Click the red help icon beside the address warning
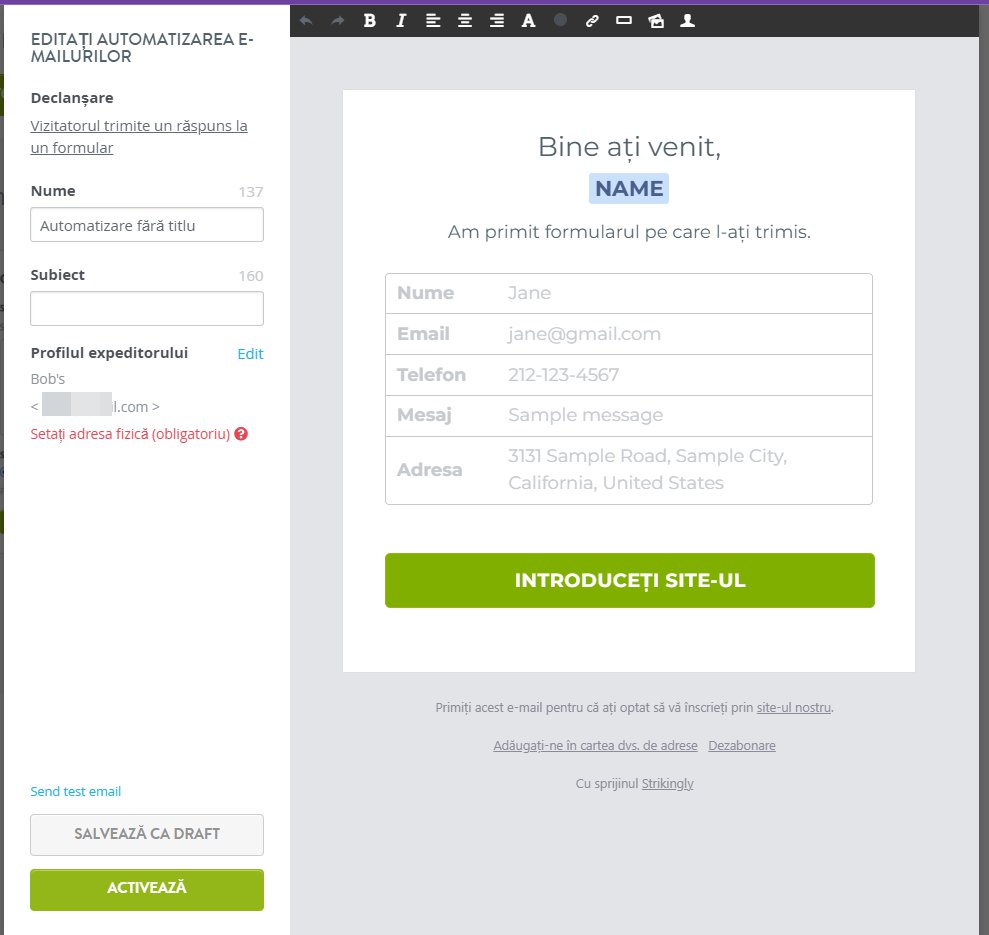 [241, 434]
